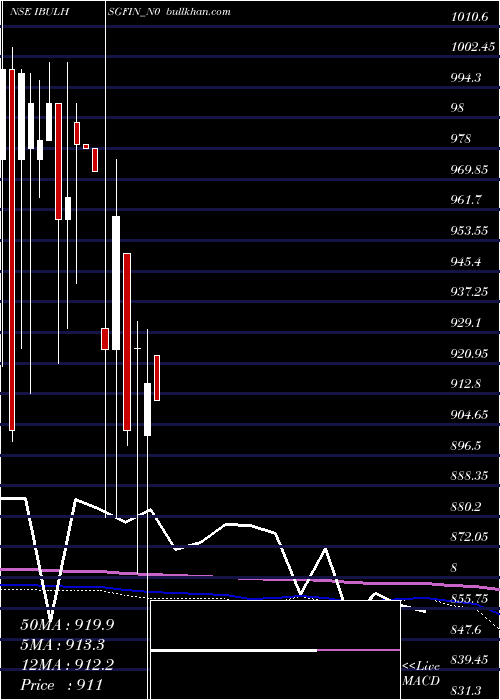Click the 994.3 price level label
Image resolution: width=500 pixels, height=700 pixels.
[466, 78]
